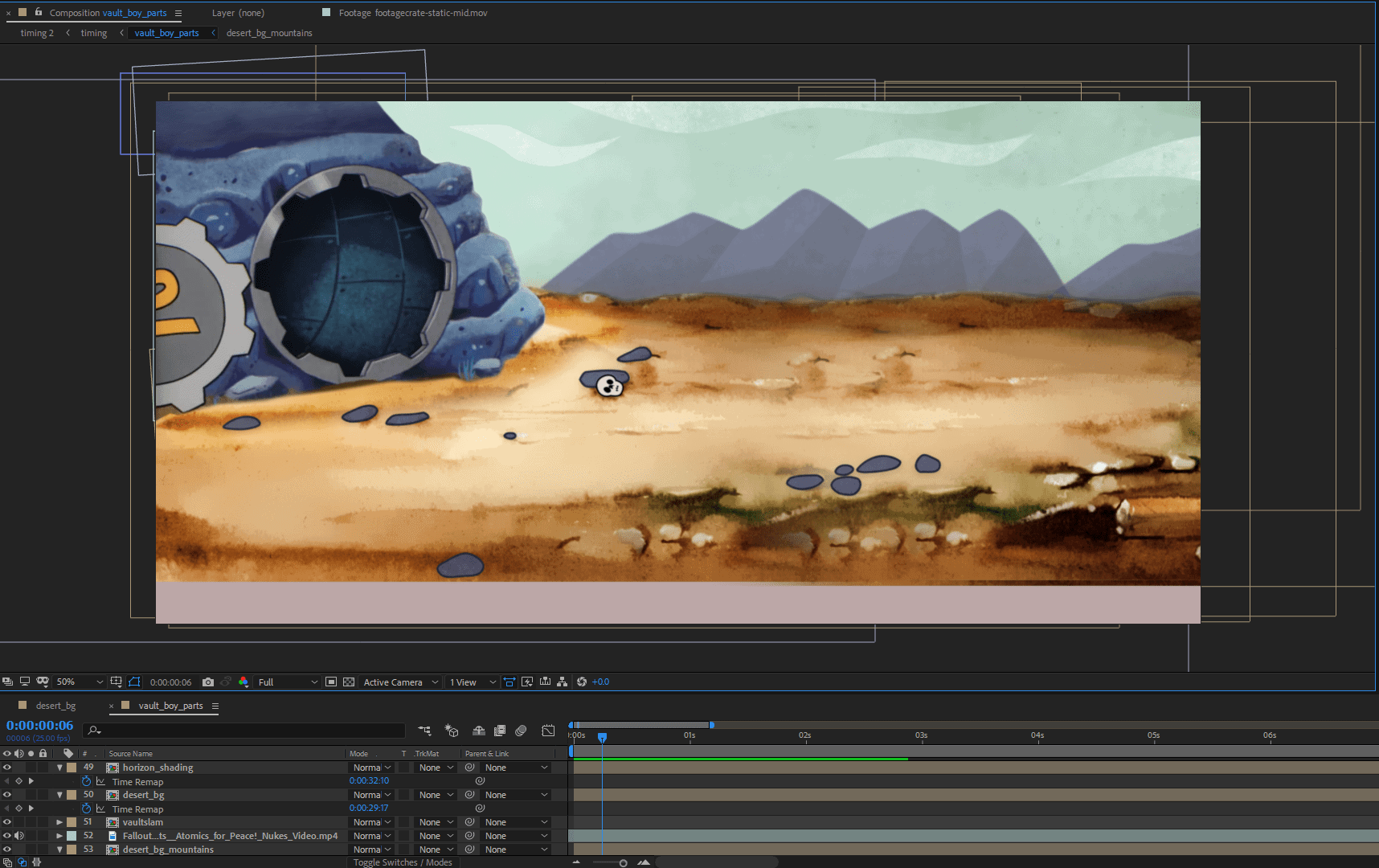The height and width of the screenshot is (868, 1379).
Task: Expand the vaultslam layer properties
Action: 59,822
